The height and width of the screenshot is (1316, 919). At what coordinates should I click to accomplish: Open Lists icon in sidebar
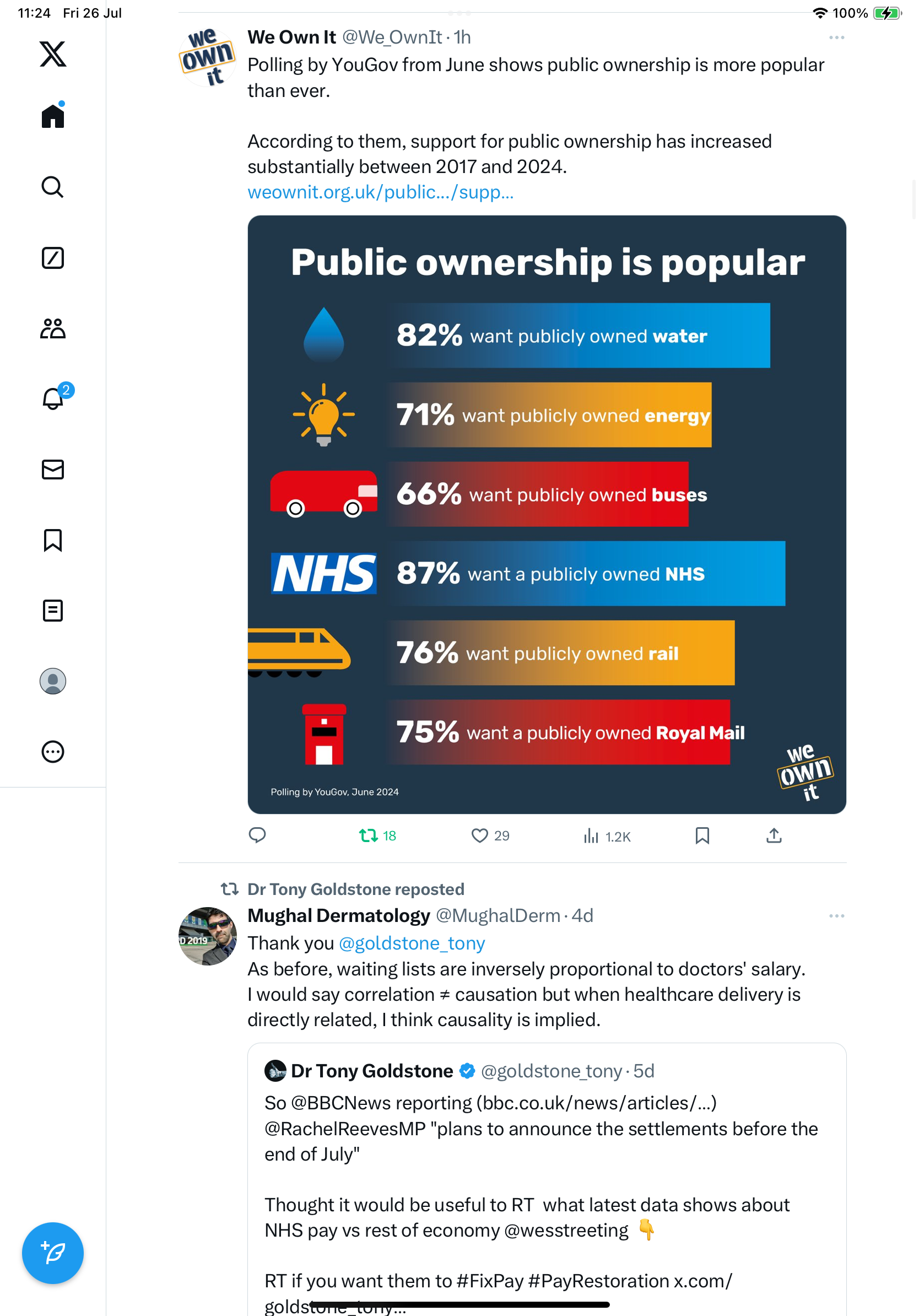coord(53,611)
